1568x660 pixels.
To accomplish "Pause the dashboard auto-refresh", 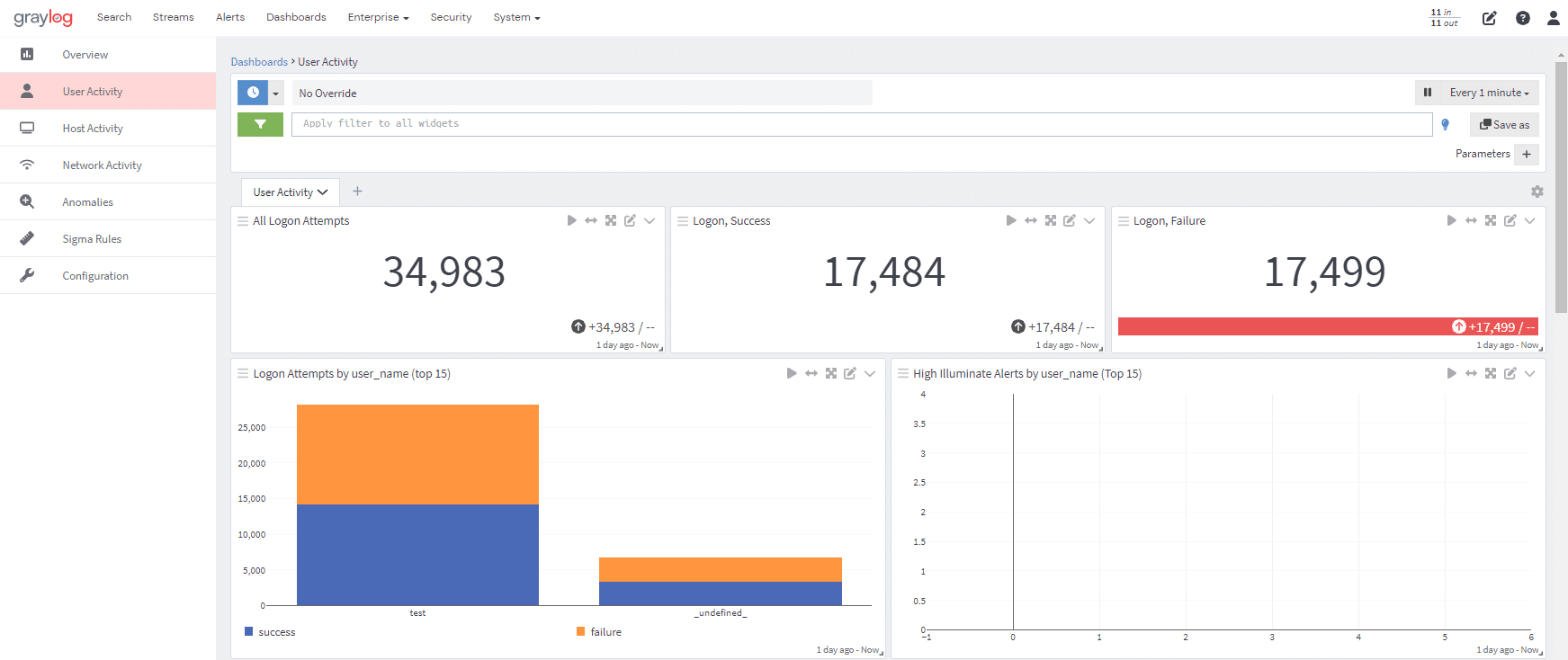I will click(1427, 93).
